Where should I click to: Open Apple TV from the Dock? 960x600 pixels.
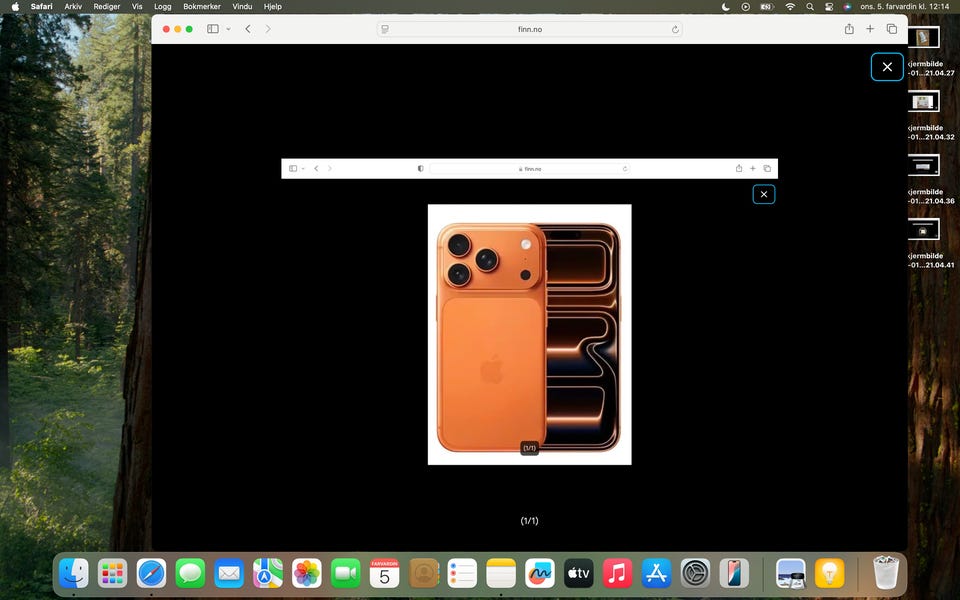pos(579,574)
